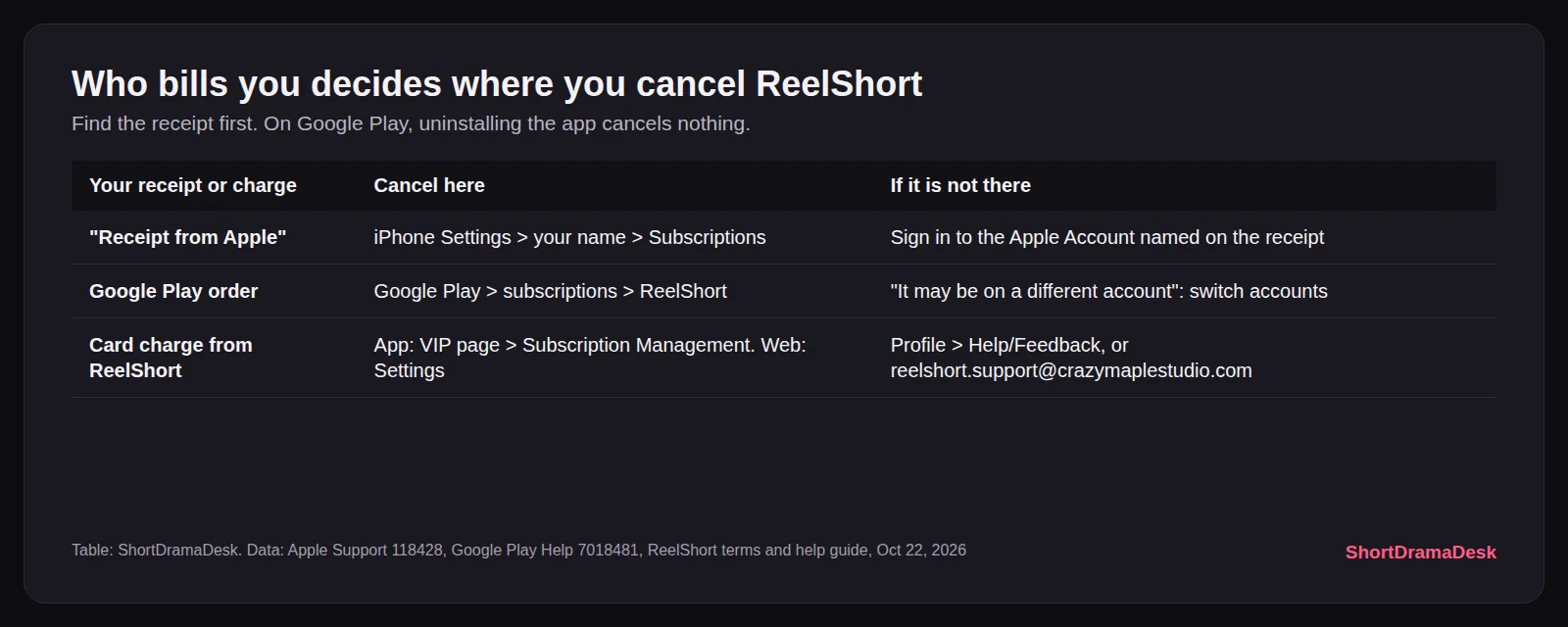Screen dimensions: 1568x627
Task: Click 'App: VIP page > Subscription Management' cell
Action: pos(590,358)
